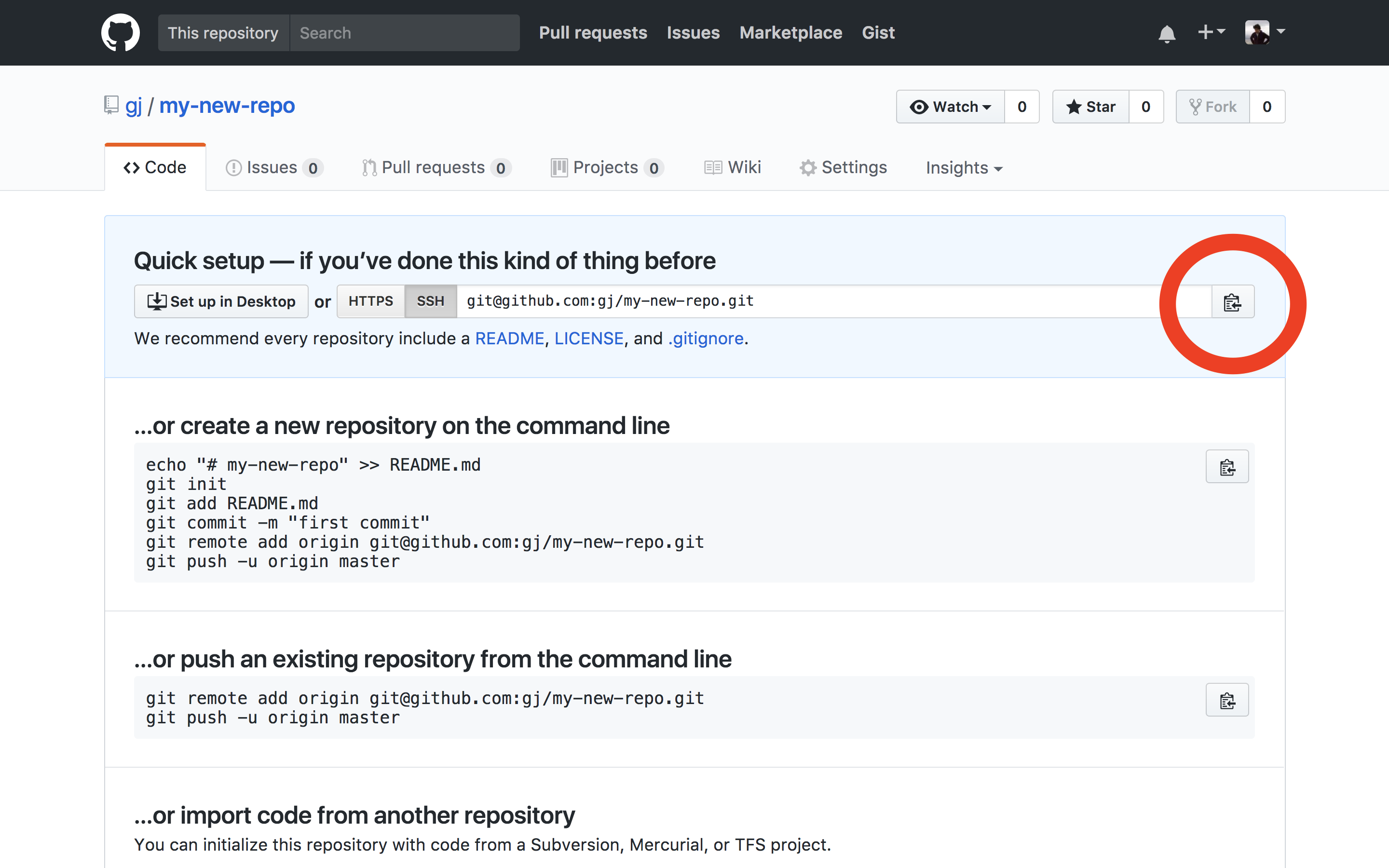Open the Watch dropdown

[x=987, y=106]
